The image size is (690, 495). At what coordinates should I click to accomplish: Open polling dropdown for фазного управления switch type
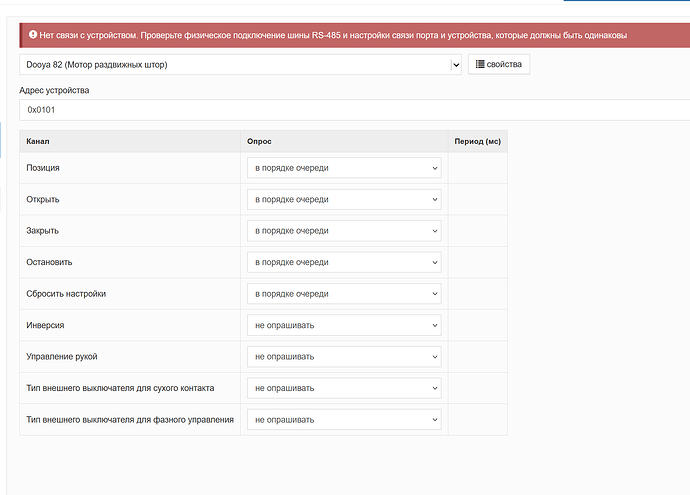pyautogui.click(x=344, y=419)
